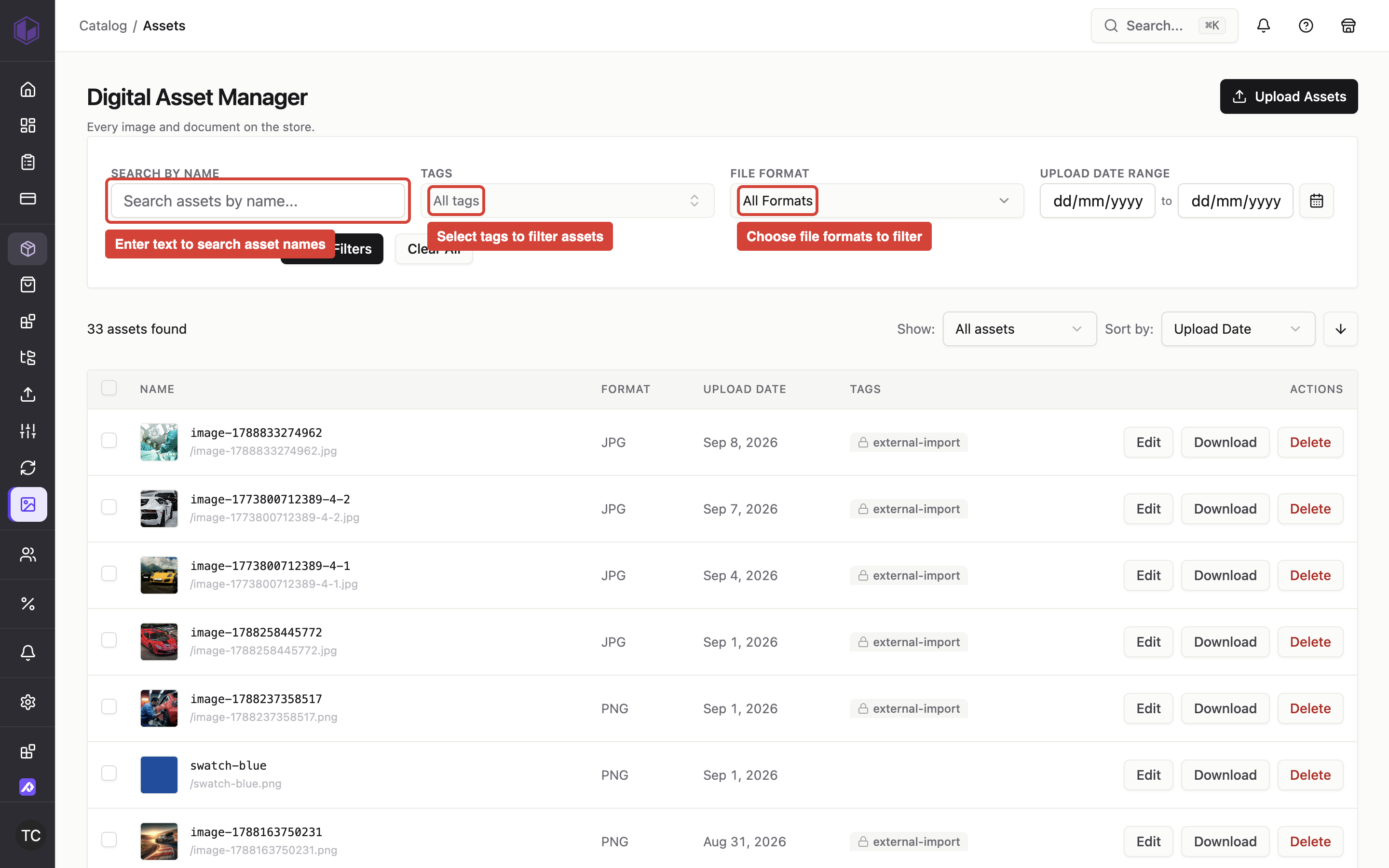
Task: Focus the Search assets by name field
Action: tap(258, 201)
